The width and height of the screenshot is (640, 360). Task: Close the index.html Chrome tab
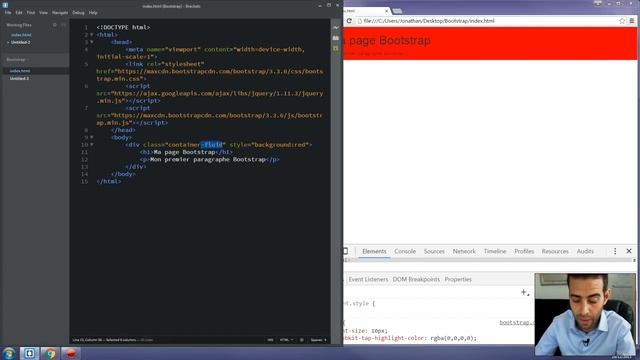387,11
